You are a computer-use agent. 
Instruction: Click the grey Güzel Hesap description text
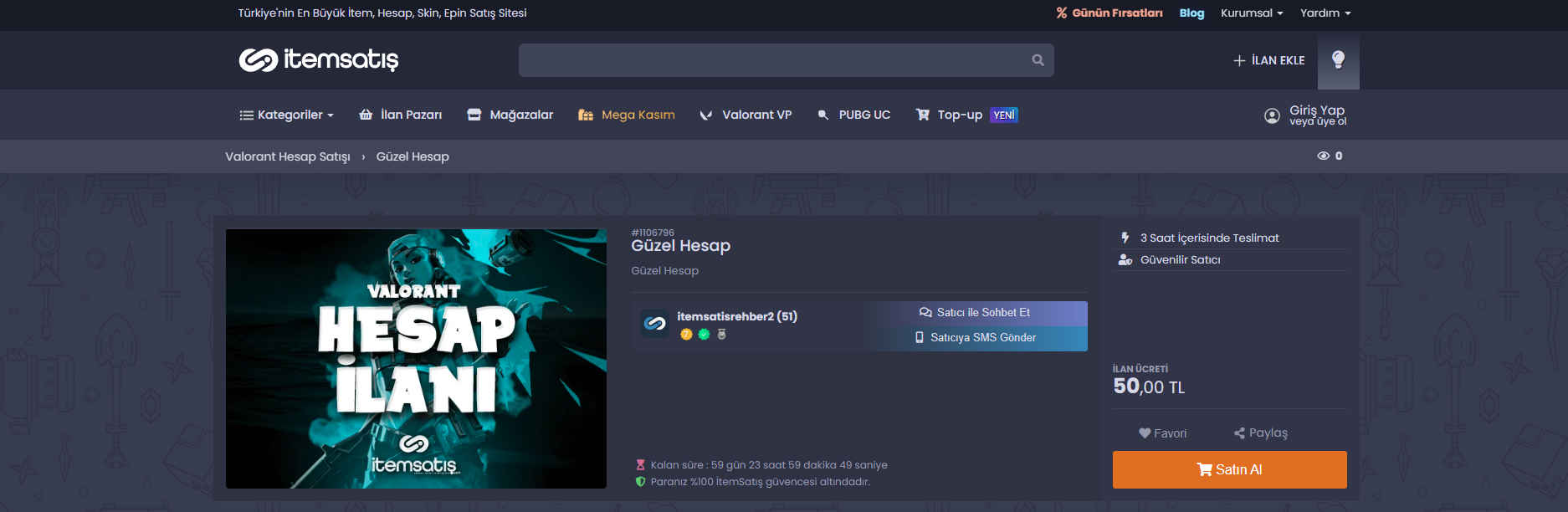665,271
